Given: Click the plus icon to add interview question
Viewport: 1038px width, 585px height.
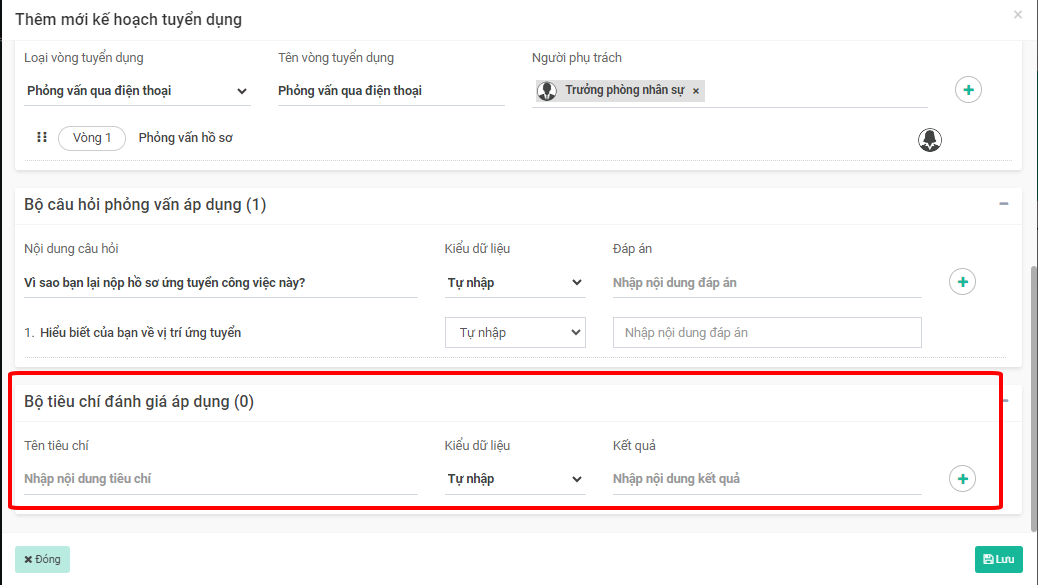Looking at the screenshot, I should click(962, 283).
